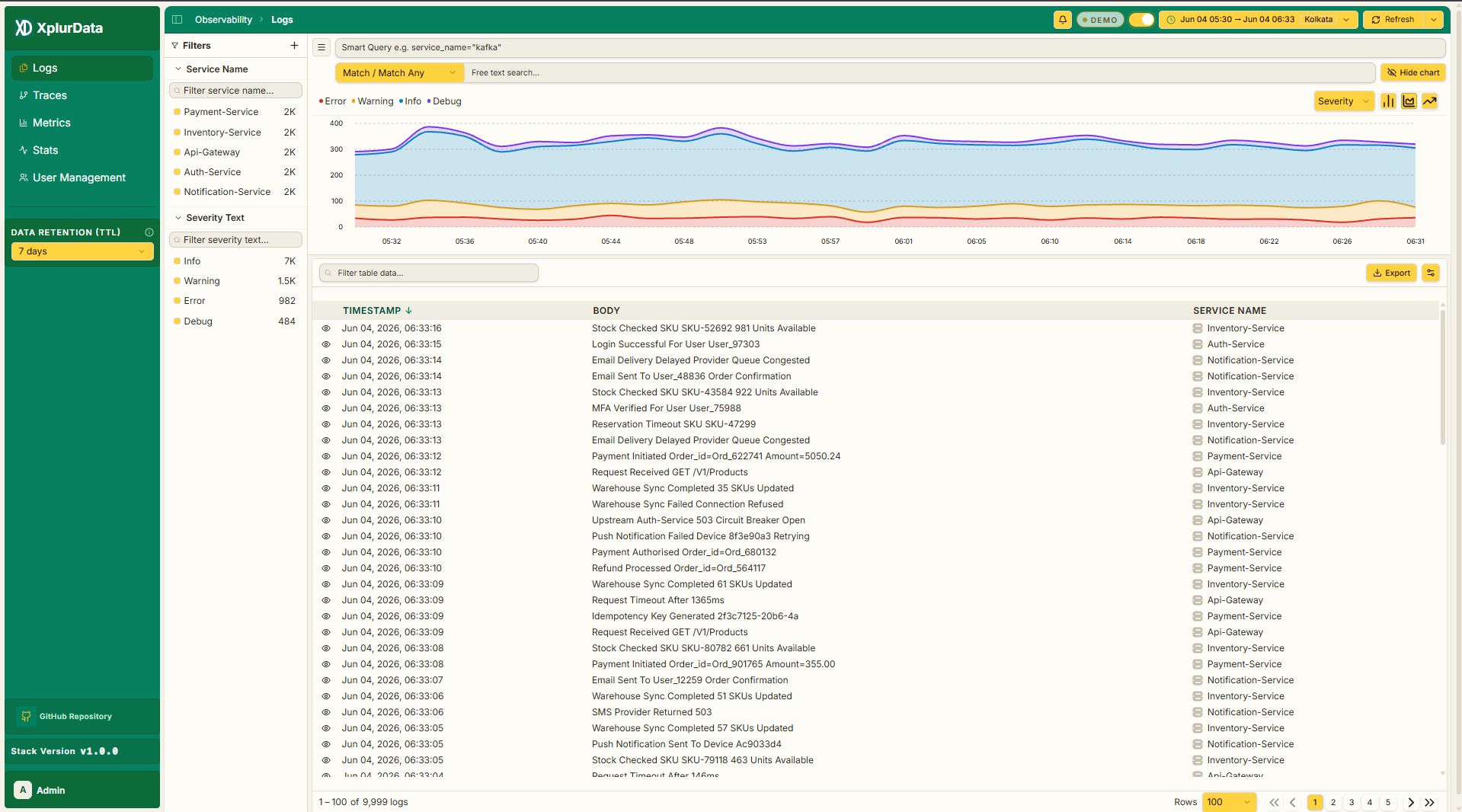
Task: Click the notification bell icon
Action: click(x=1062, y=20)
